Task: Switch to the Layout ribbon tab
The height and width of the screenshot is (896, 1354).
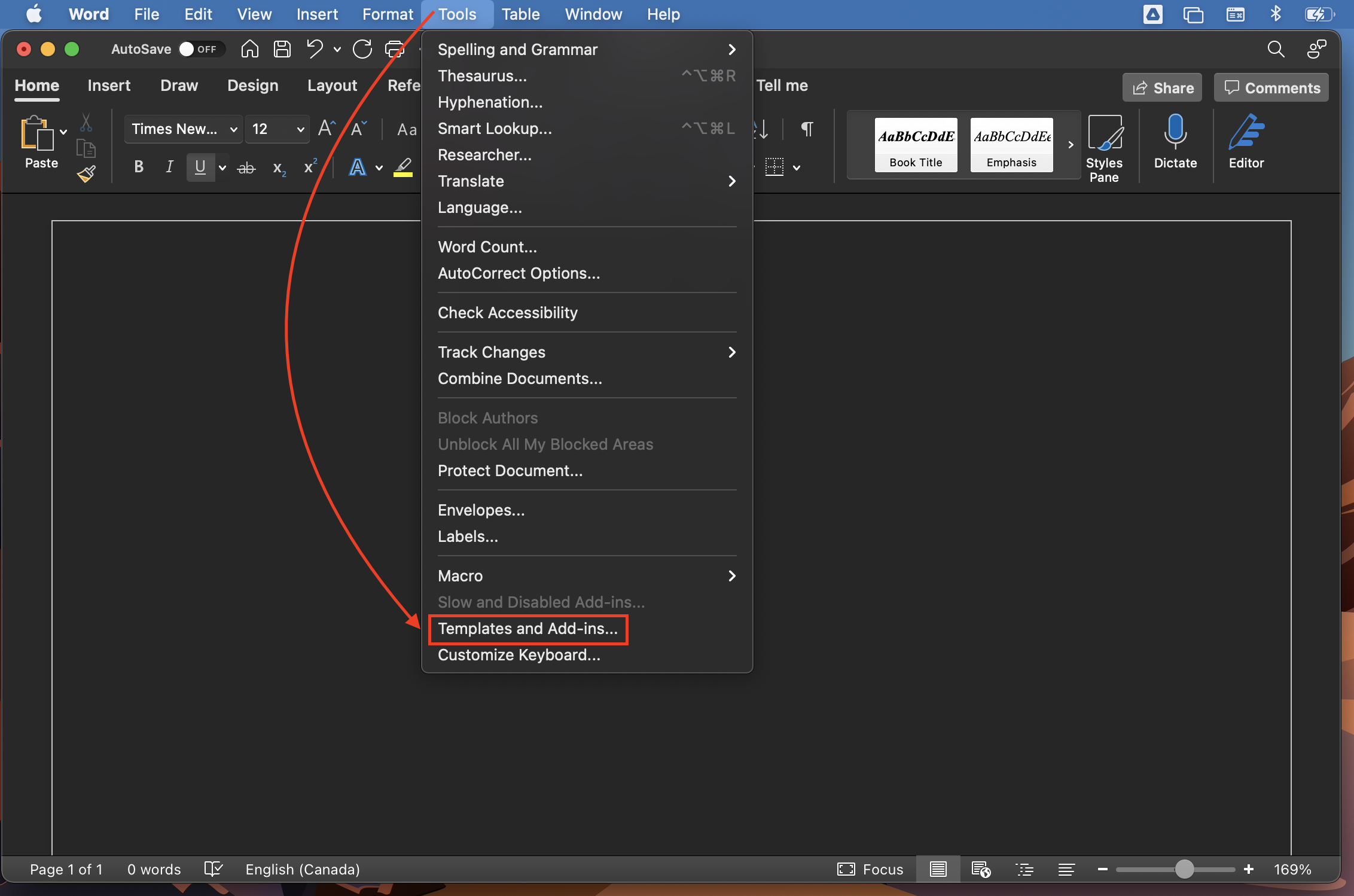Action: (x=332, y=86)
